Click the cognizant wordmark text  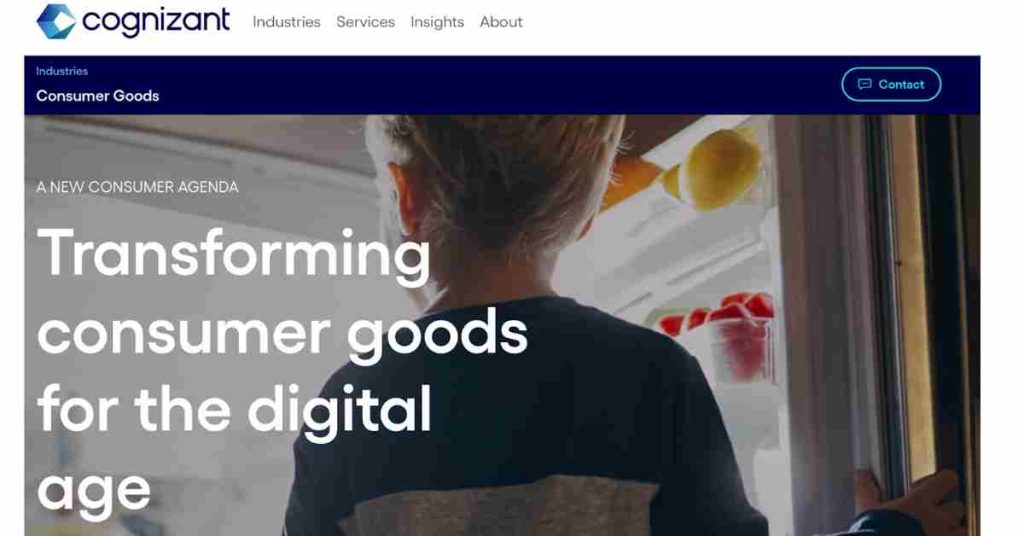tap(156, 22)
